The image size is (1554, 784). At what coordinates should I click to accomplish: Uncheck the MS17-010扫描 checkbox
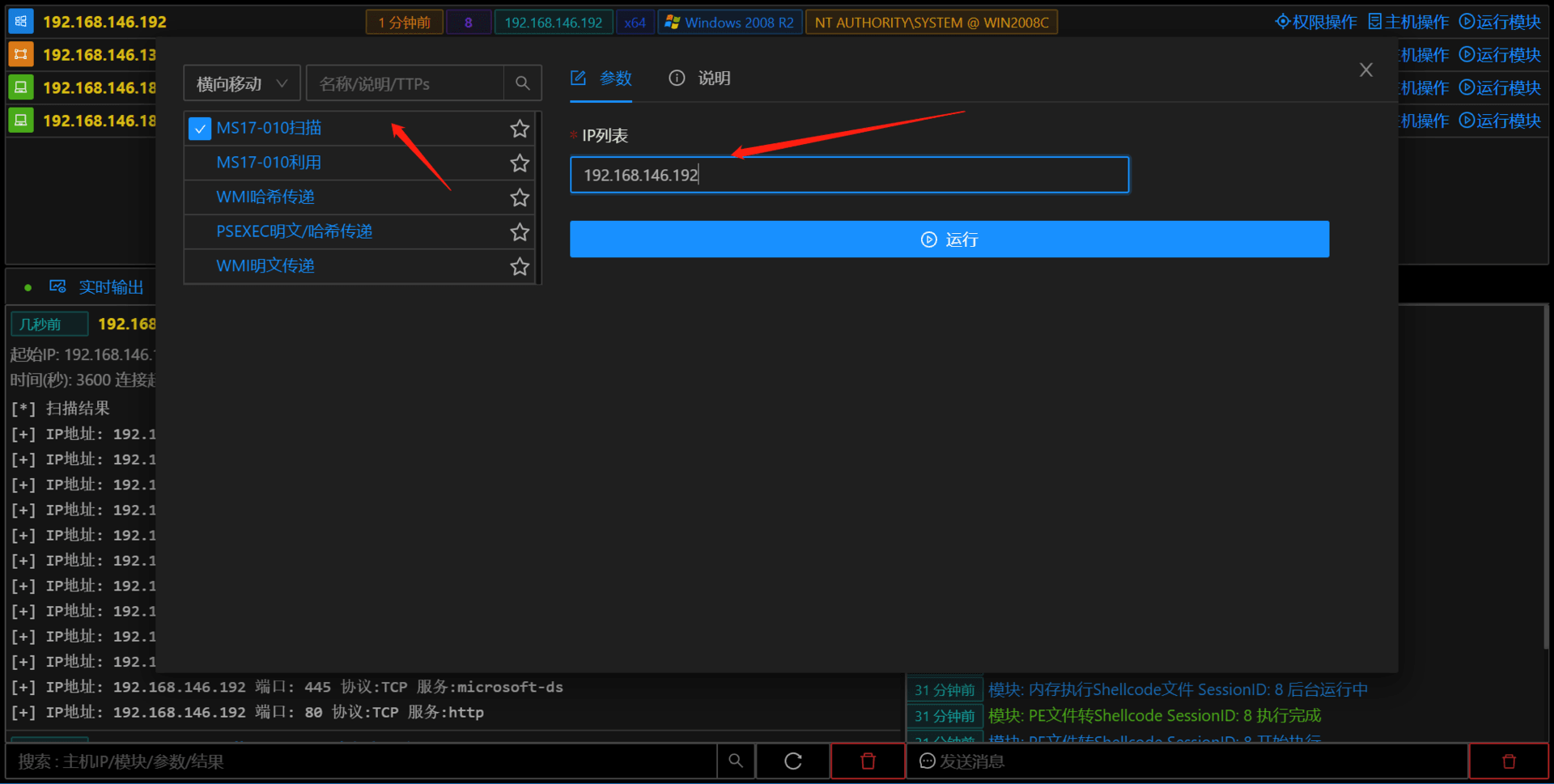click(x=200, y=129)
